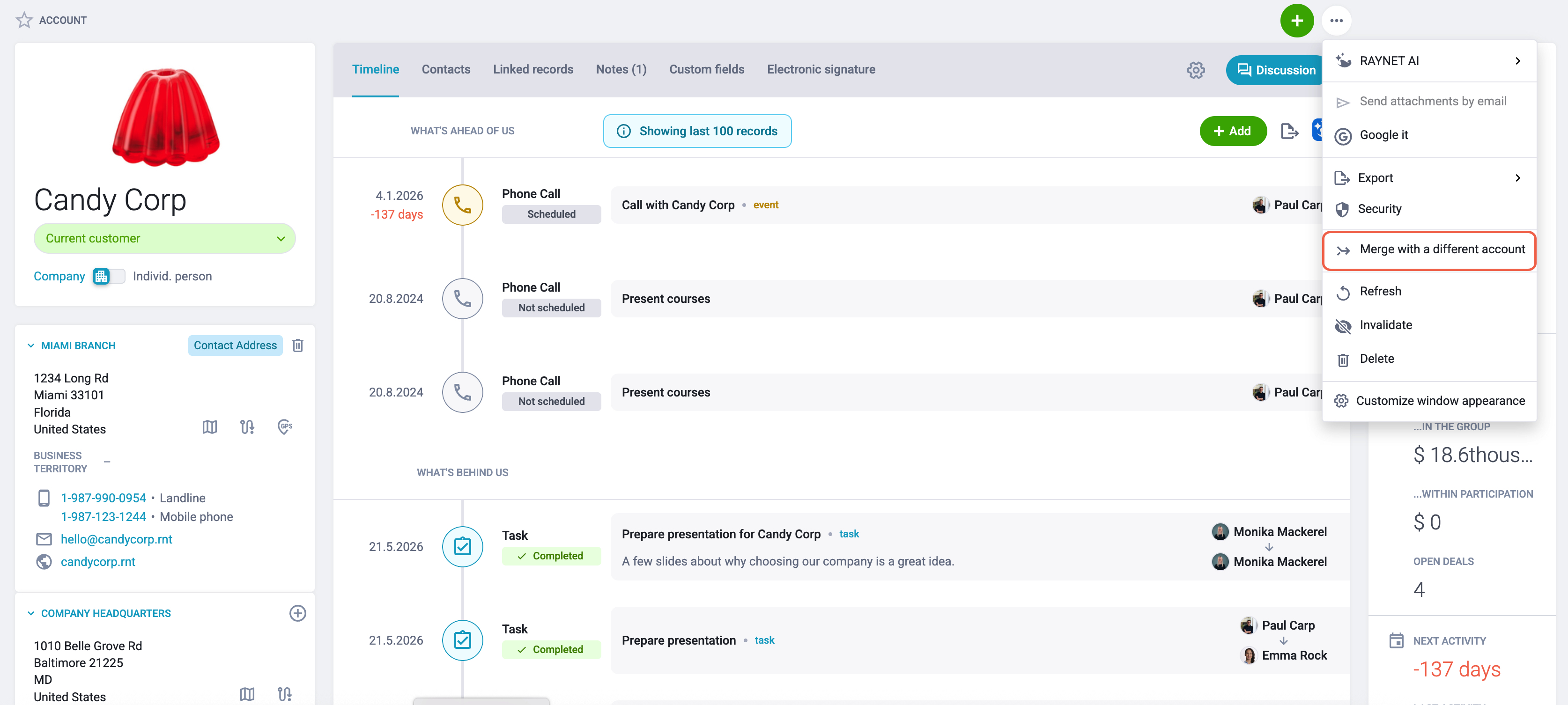Click the Candy Corp jelly logo image

(166, 117)
